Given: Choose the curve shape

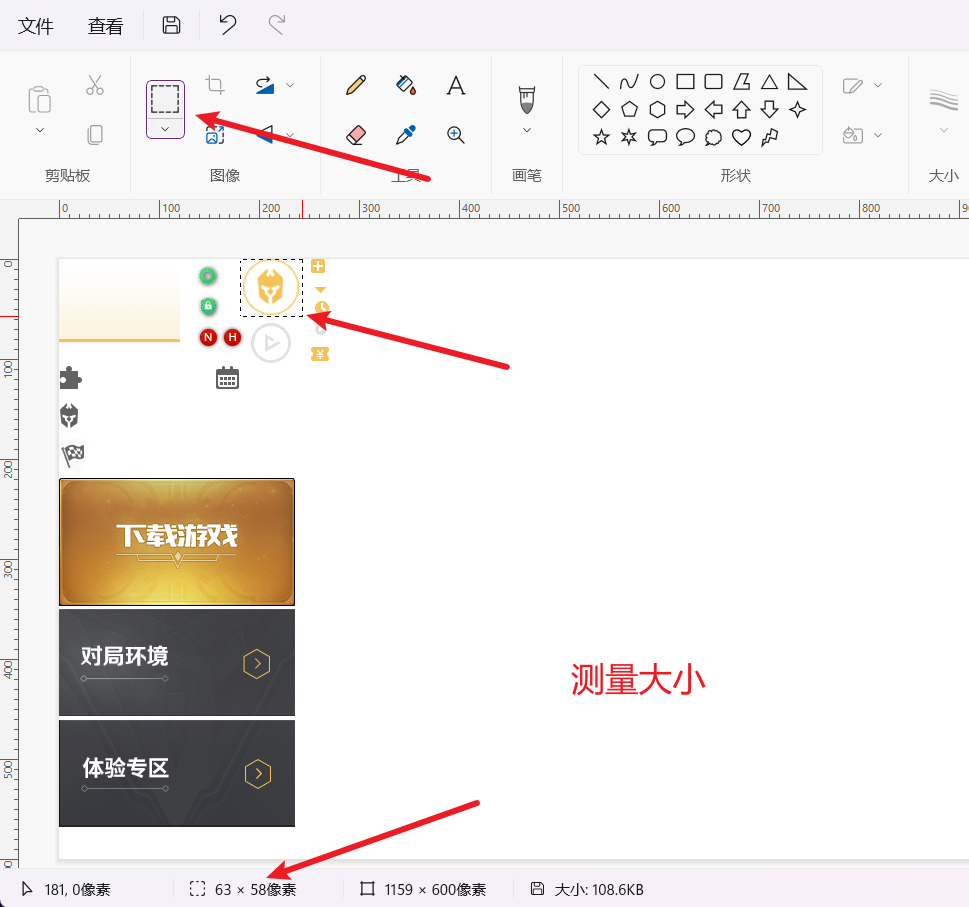Looking at the screenshot, I should 629,82.
